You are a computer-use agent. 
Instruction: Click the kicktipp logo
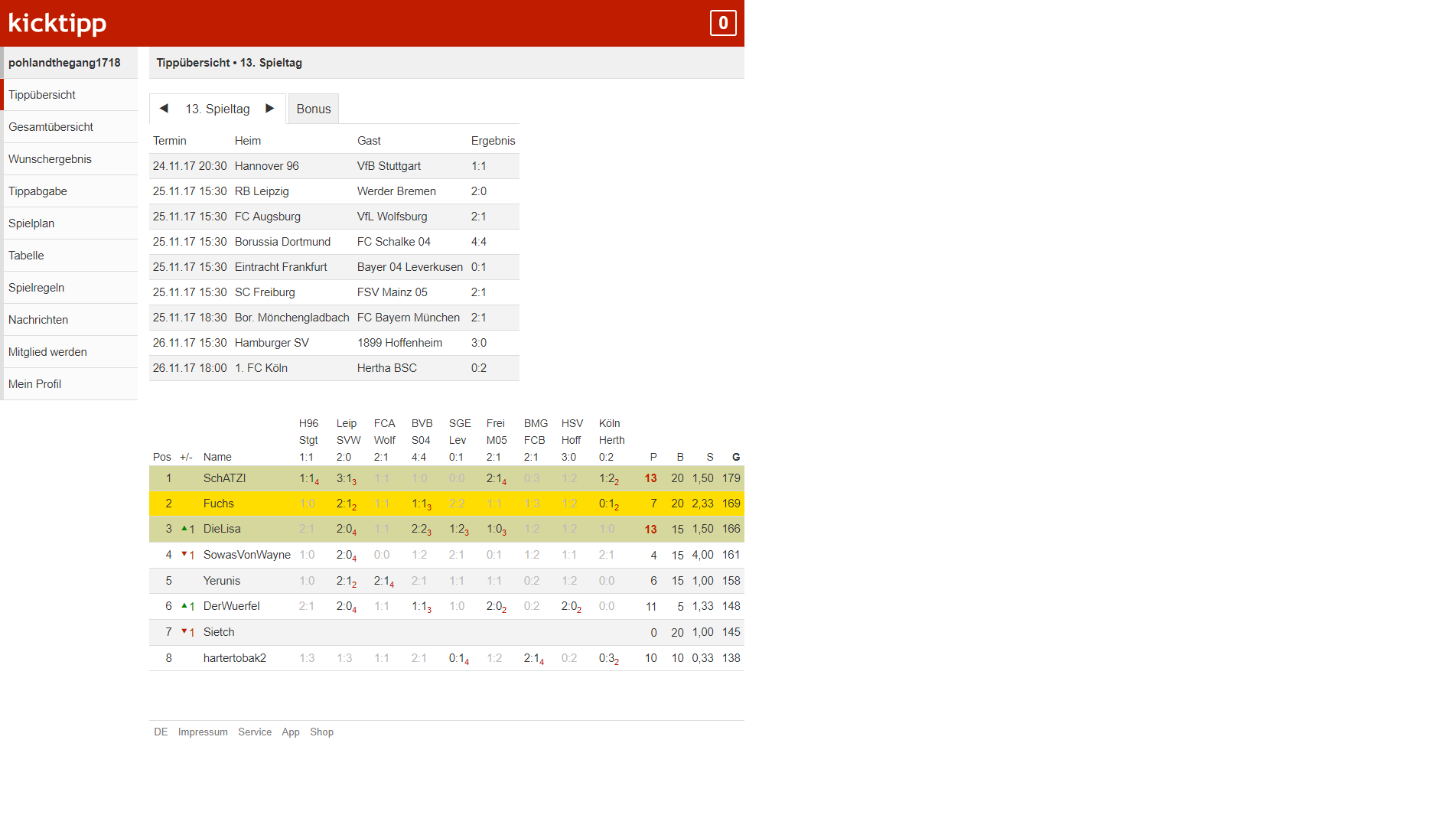click(x=57, y=23)
